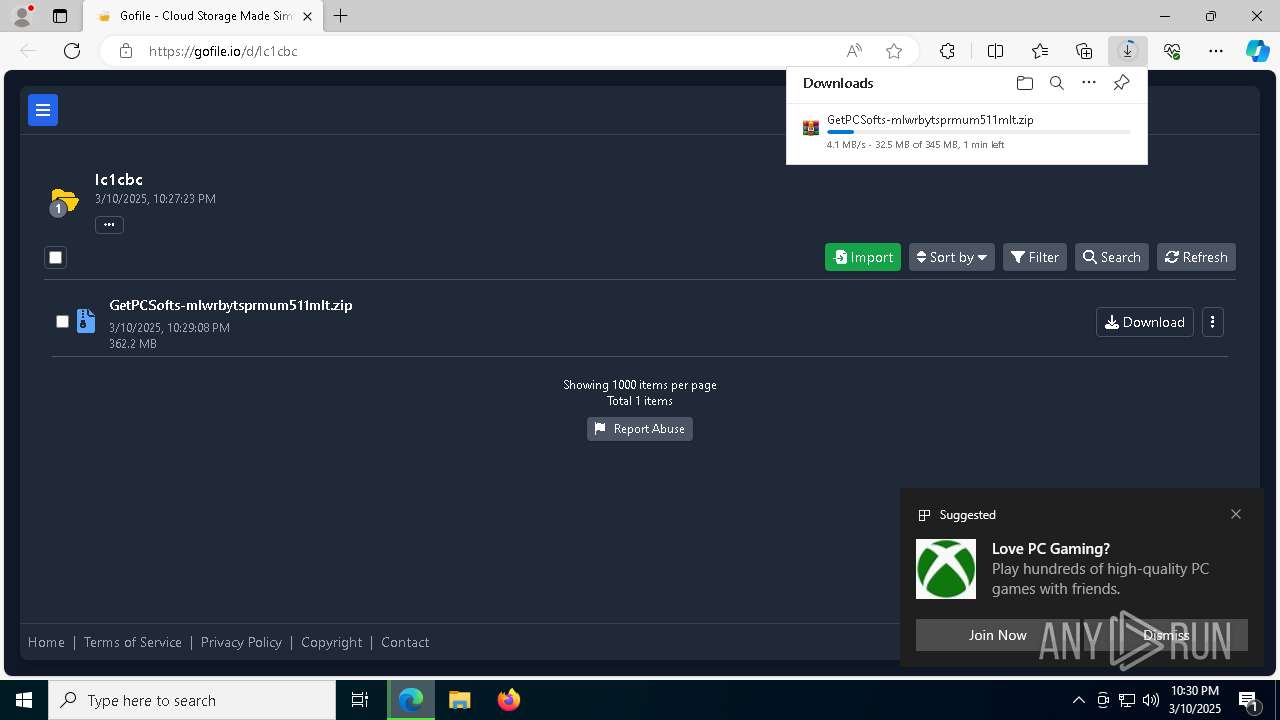This screenshot has width=1280, height=720.
Task: Click the Read aloud icon
Action: pyautogui.click(x=854, y=51)
